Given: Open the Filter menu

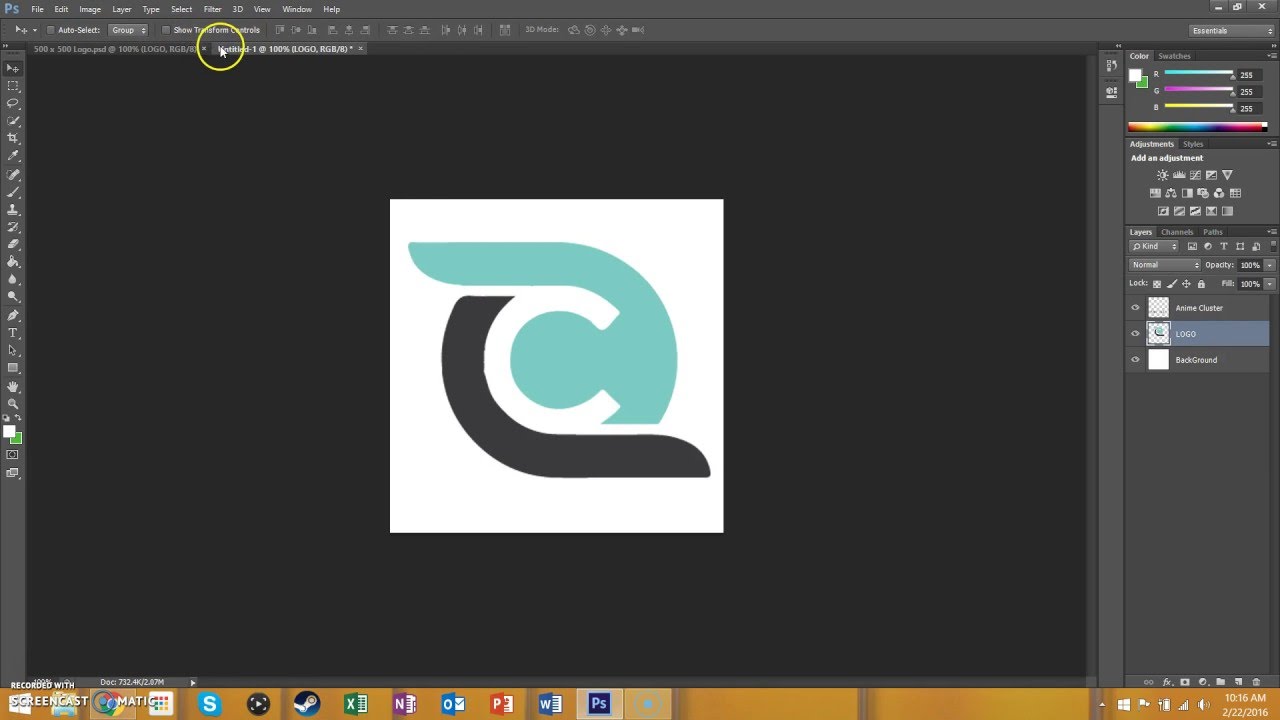Looking at the screenshot, I should [x=212, y=9].
